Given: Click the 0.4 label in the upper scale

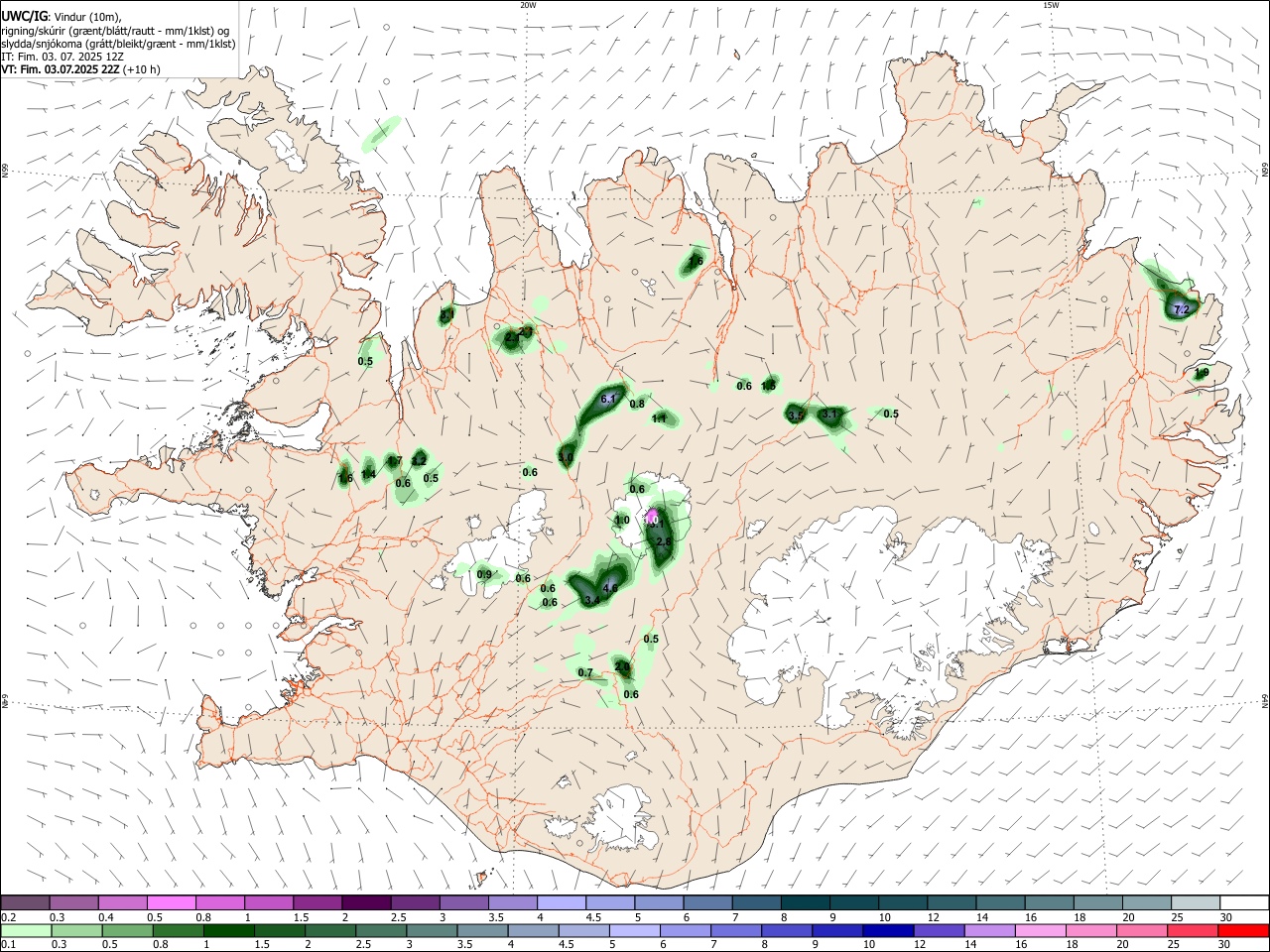Looking at the screenshot, I should coord(106,917).
